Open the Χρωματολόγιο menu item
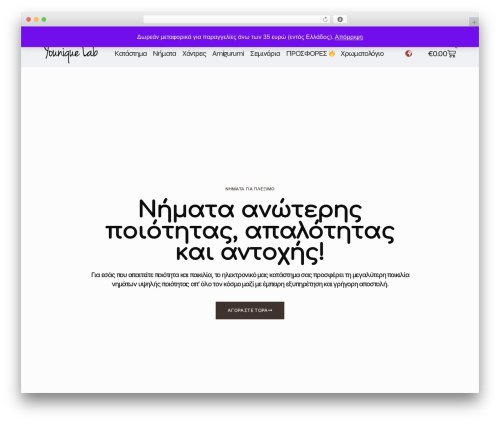 tap(362, 54)
